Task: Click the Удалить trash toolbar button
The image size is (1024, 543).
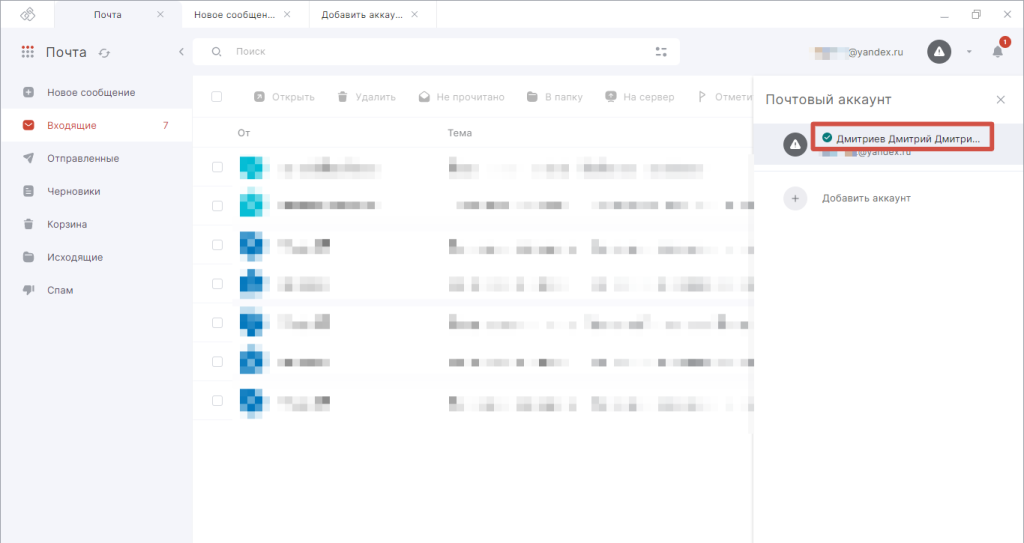Action: pos(366,97)
